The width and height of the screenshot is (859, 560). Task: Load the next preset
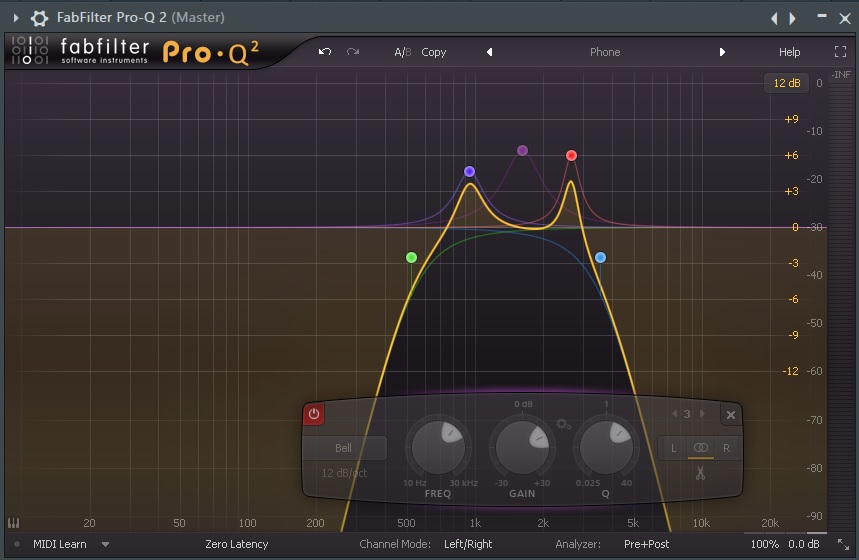coord(722,52)
